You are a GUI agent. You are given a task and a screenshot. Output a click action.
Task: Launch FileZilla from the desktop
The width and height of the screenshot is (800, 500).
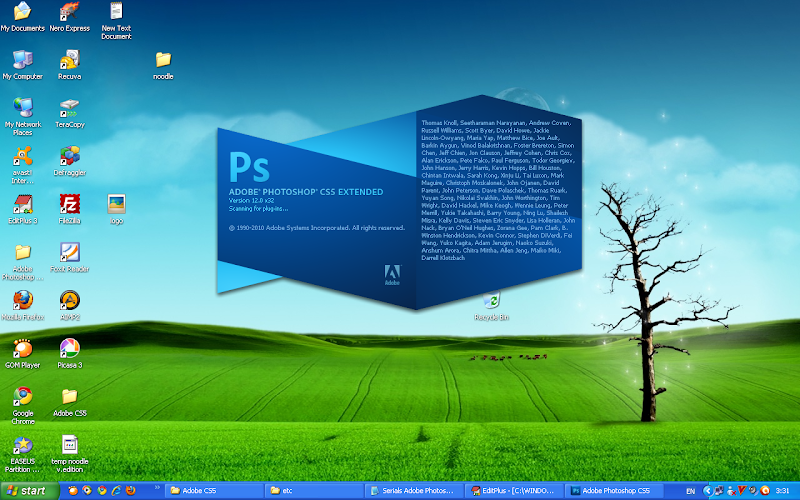[69, 209]
